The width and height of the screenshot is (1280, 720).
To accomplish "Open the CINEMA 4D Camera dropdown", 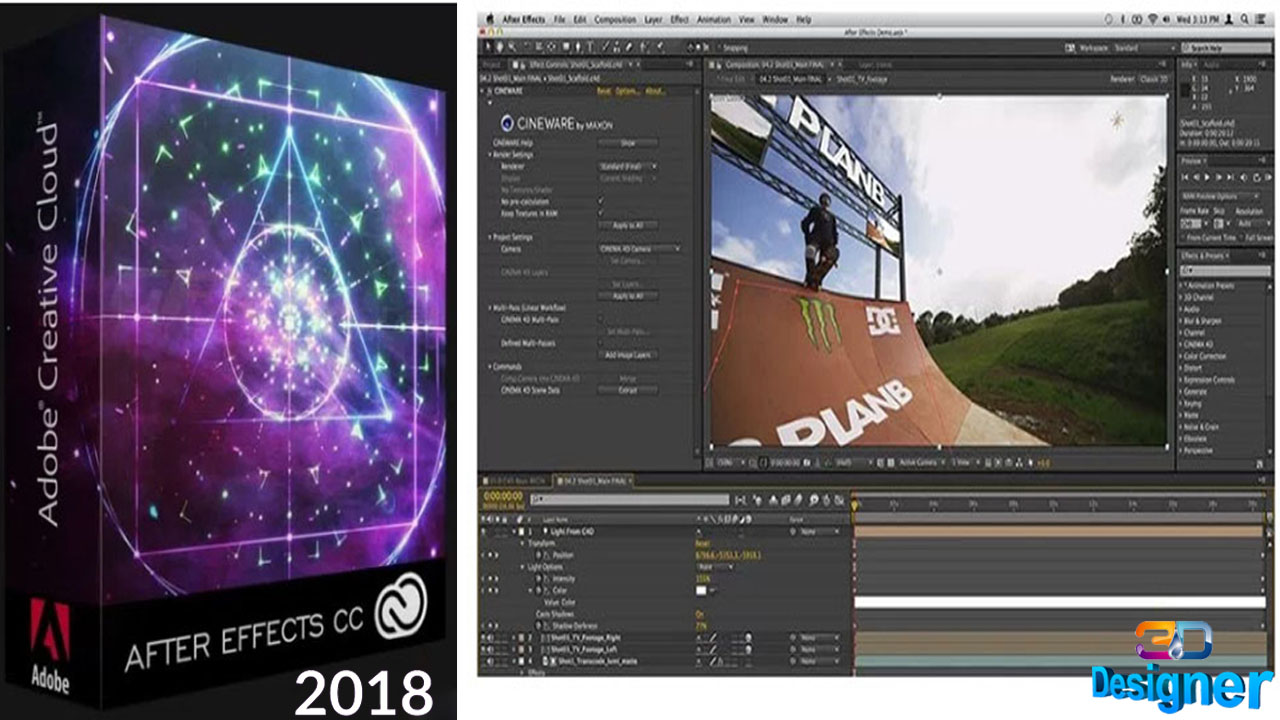I will 640,248.
